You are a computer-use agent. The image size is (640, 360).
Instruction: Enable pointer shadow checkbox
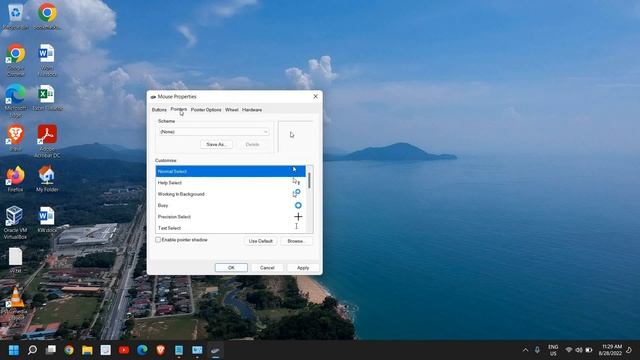coord(158,240)
